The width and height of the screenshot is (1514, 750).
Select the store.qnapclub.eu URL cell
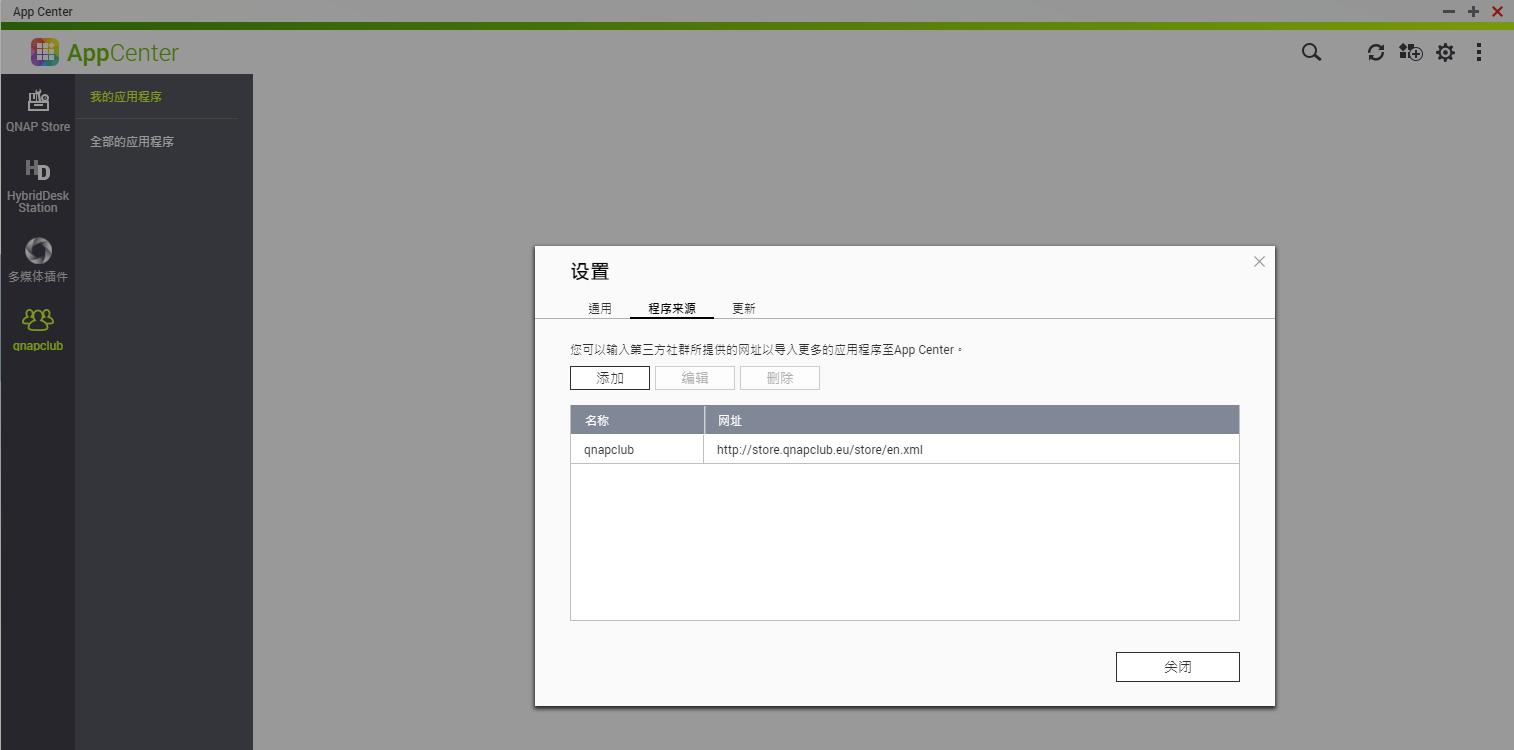point(971,450)
